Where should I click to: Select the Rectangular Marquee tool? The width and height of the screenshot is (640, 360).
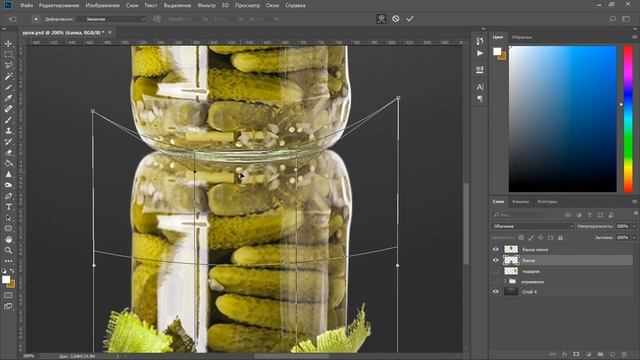click(8, 54)
